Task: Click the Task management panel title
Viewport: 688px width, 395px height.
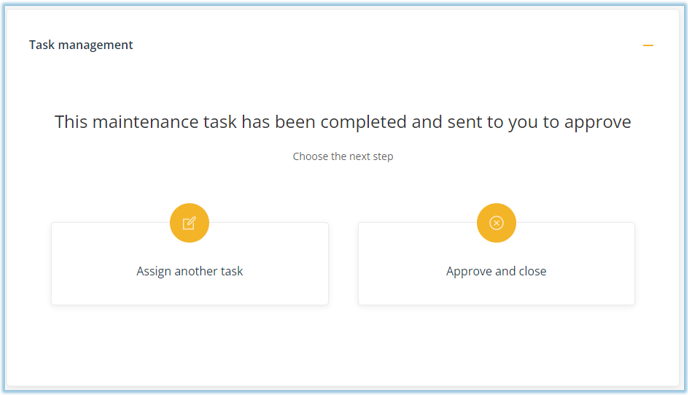Action: [81, 45]
